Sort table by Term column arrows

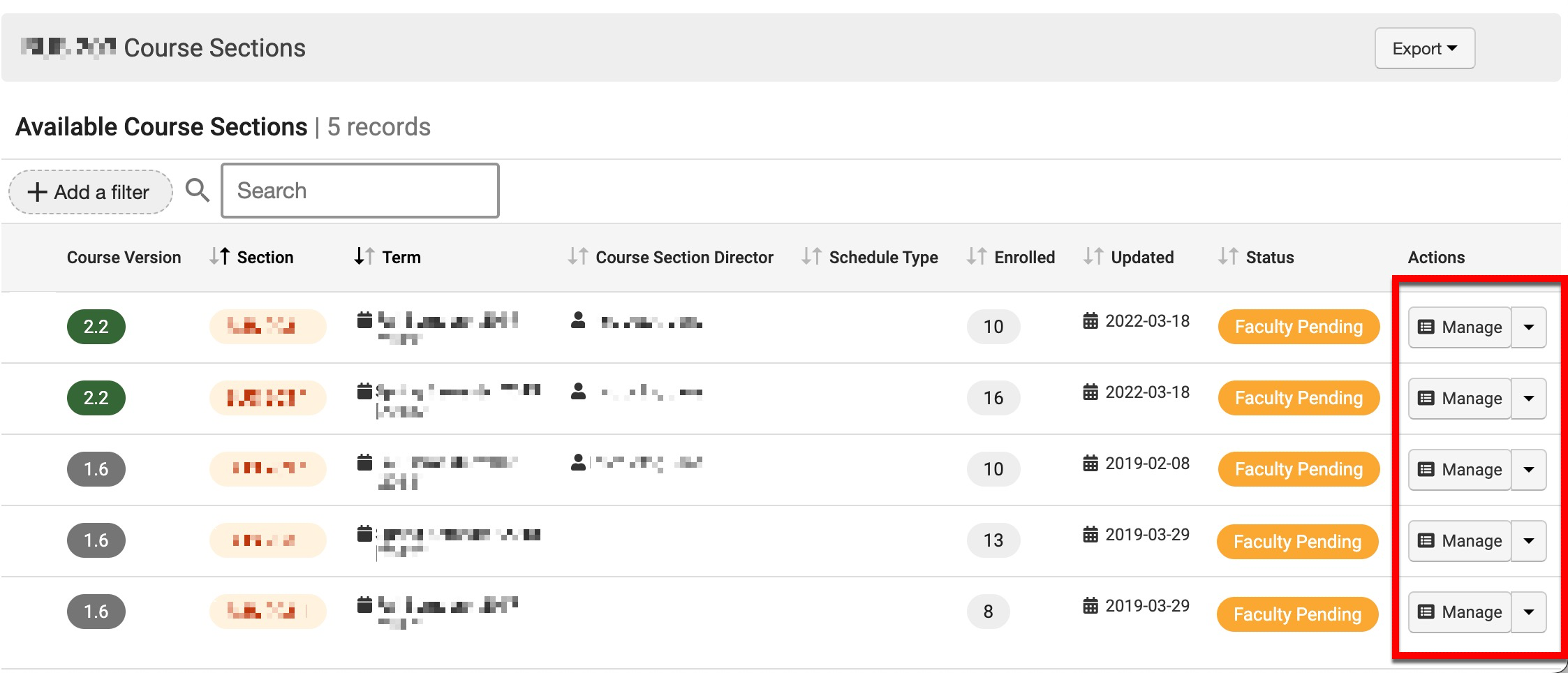click(364, 257)
